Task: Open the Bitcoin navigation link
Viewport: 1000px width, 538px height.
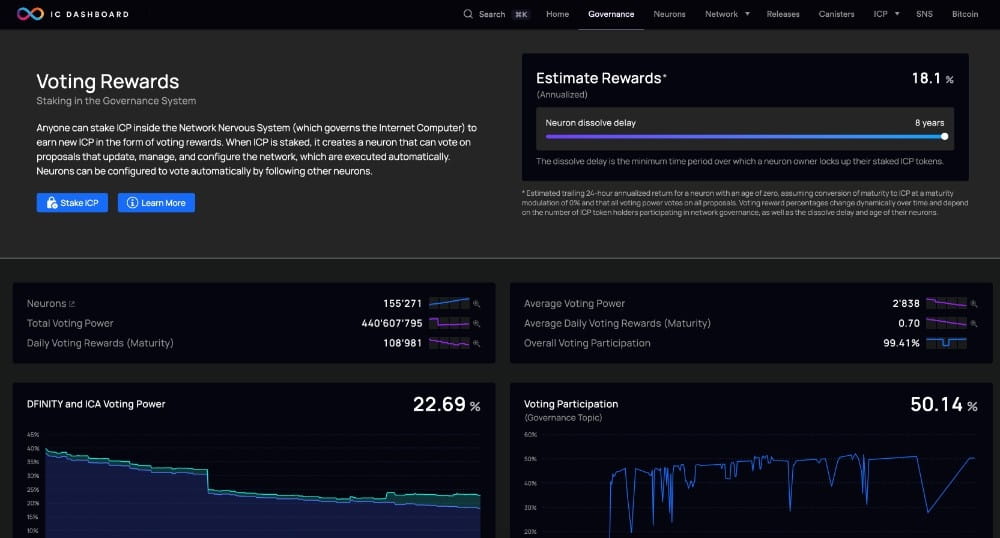Action: 965,14
